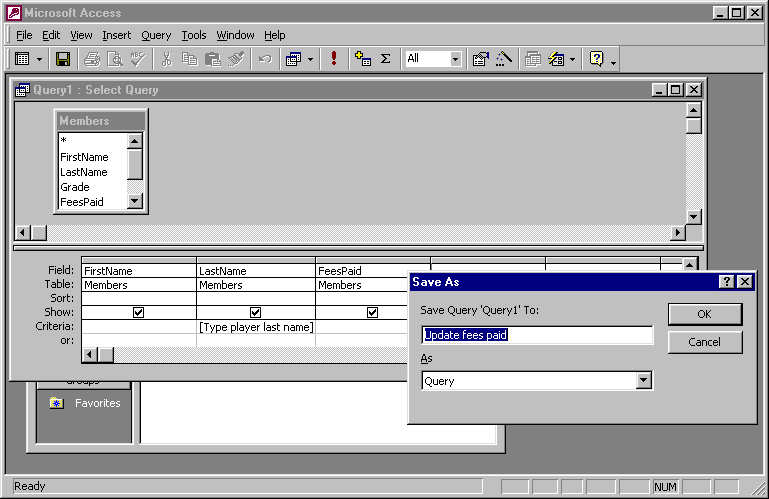Open the Top Values All combo box
Image resolution: width=769 pixels, height=499 pixels.
point(433,59)
